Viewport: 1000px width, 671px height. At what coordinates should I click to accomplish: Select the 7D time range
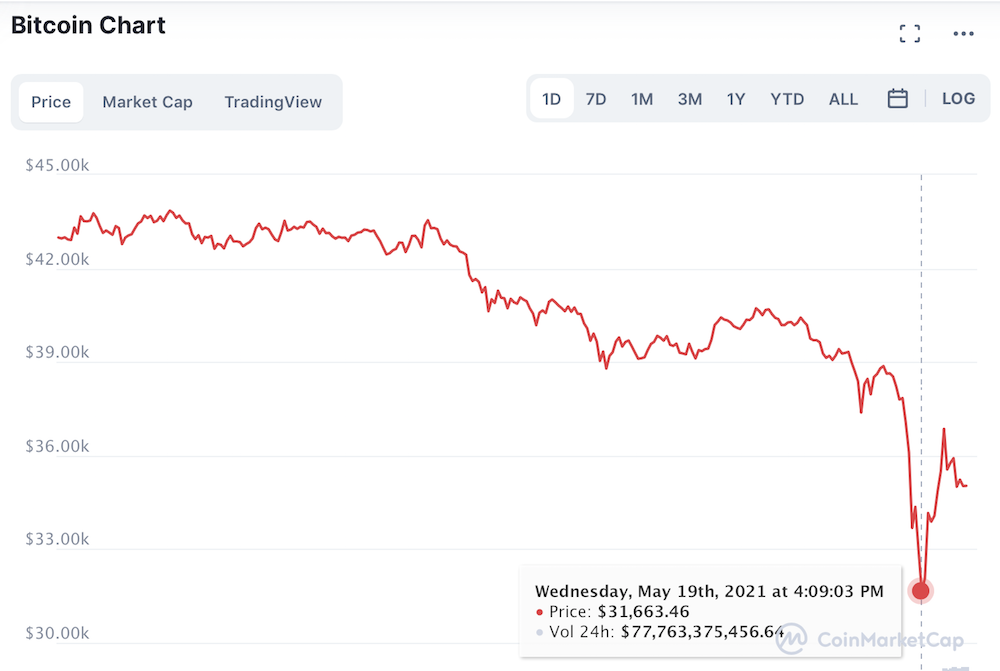point(596,100)
